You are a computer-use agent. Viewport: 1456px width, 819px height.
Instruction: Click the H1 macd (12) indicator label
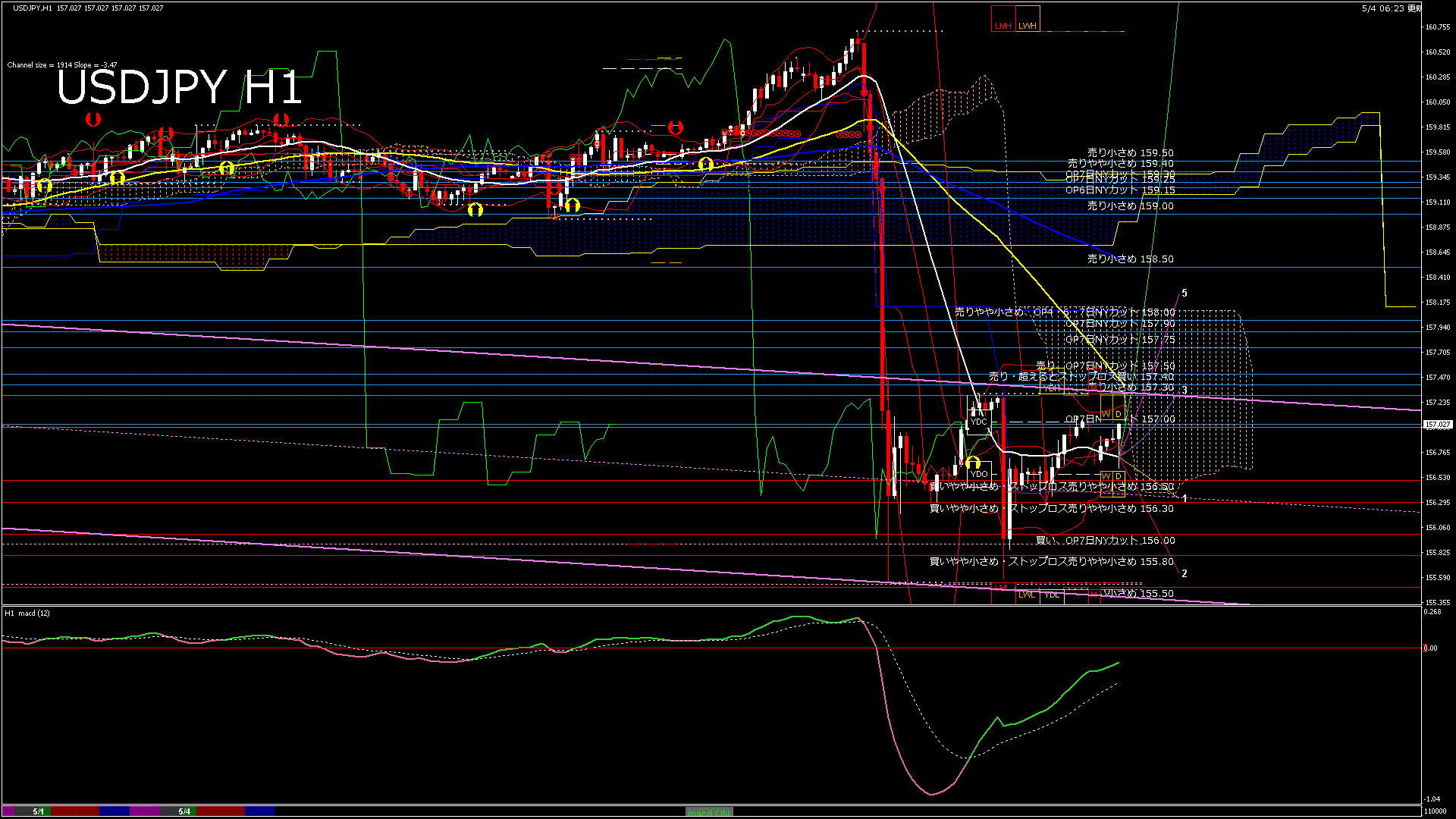(x=27, y=613)
